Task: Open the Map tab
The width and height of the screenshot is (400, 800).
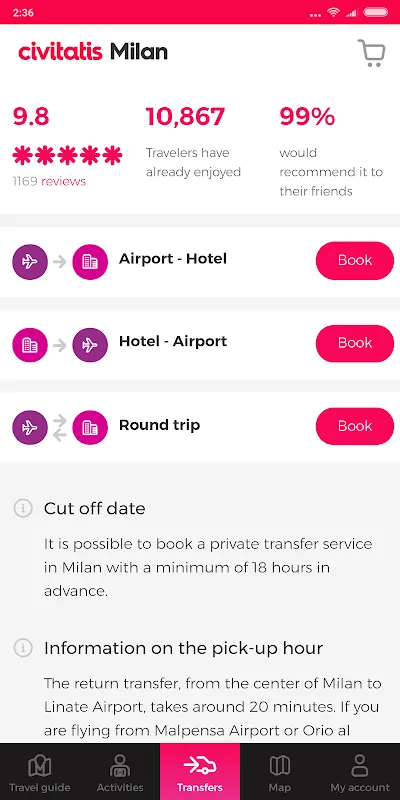Action: click(280, 766)
